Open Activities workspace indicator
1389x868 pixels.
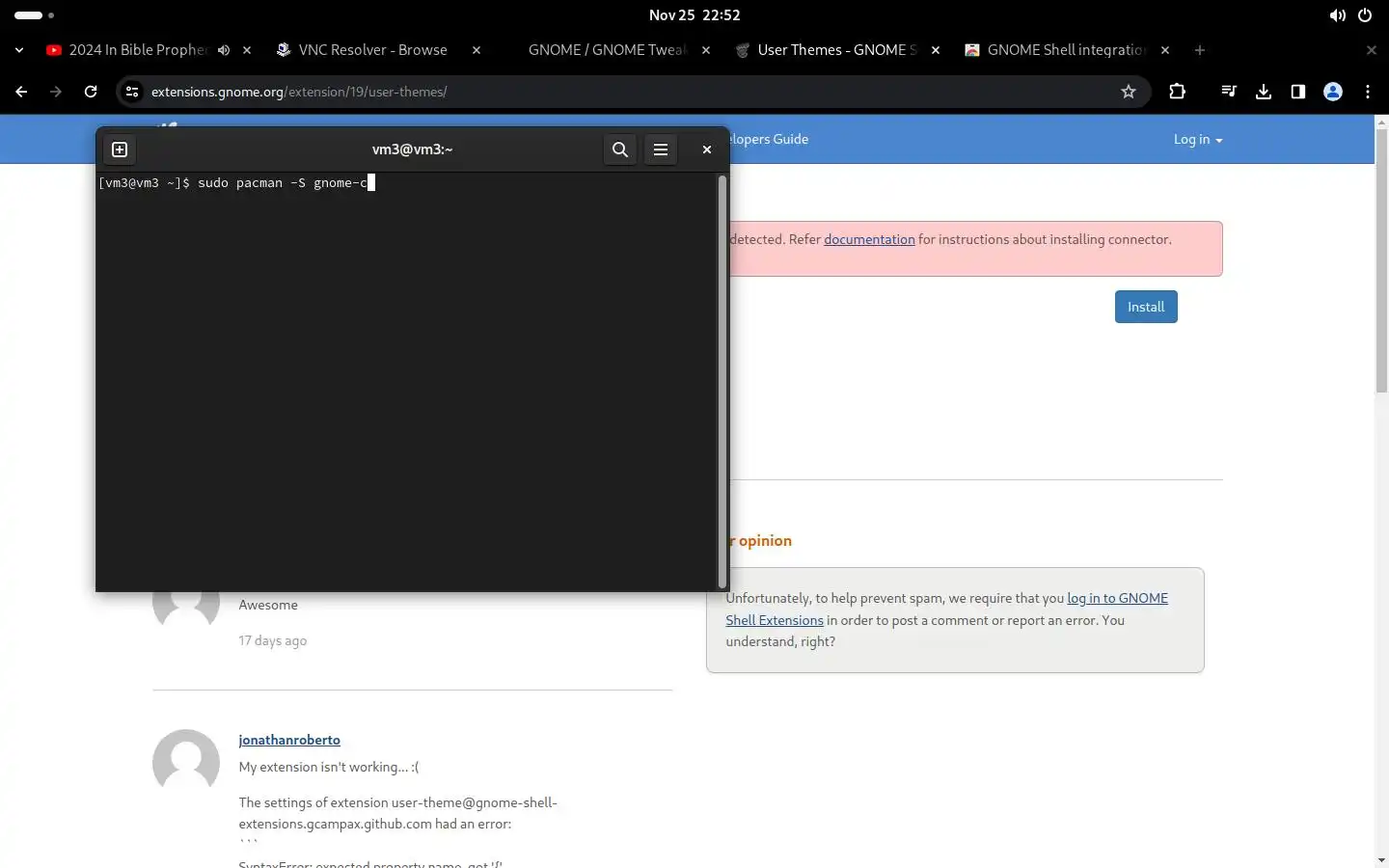(x=35, y=15)
